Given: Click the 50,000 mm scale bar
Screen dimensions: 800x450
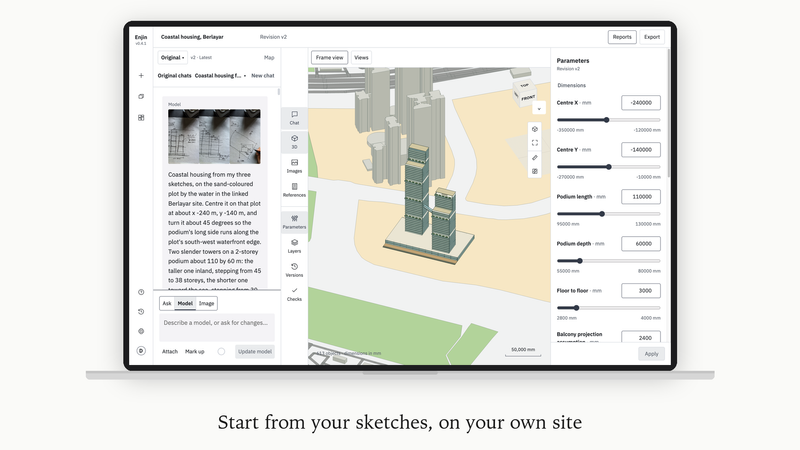Looking at the screenshot, I should tap(523, 352).
